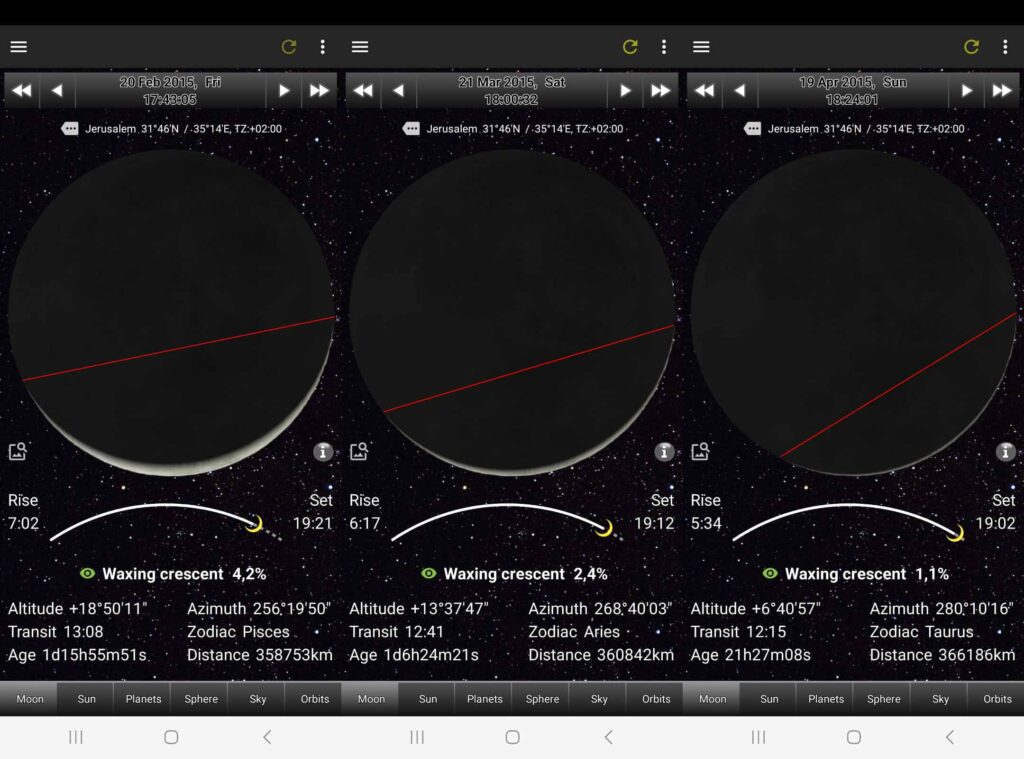Switch to Sun tab in the 20 Feb panel

tap(86, 699)
